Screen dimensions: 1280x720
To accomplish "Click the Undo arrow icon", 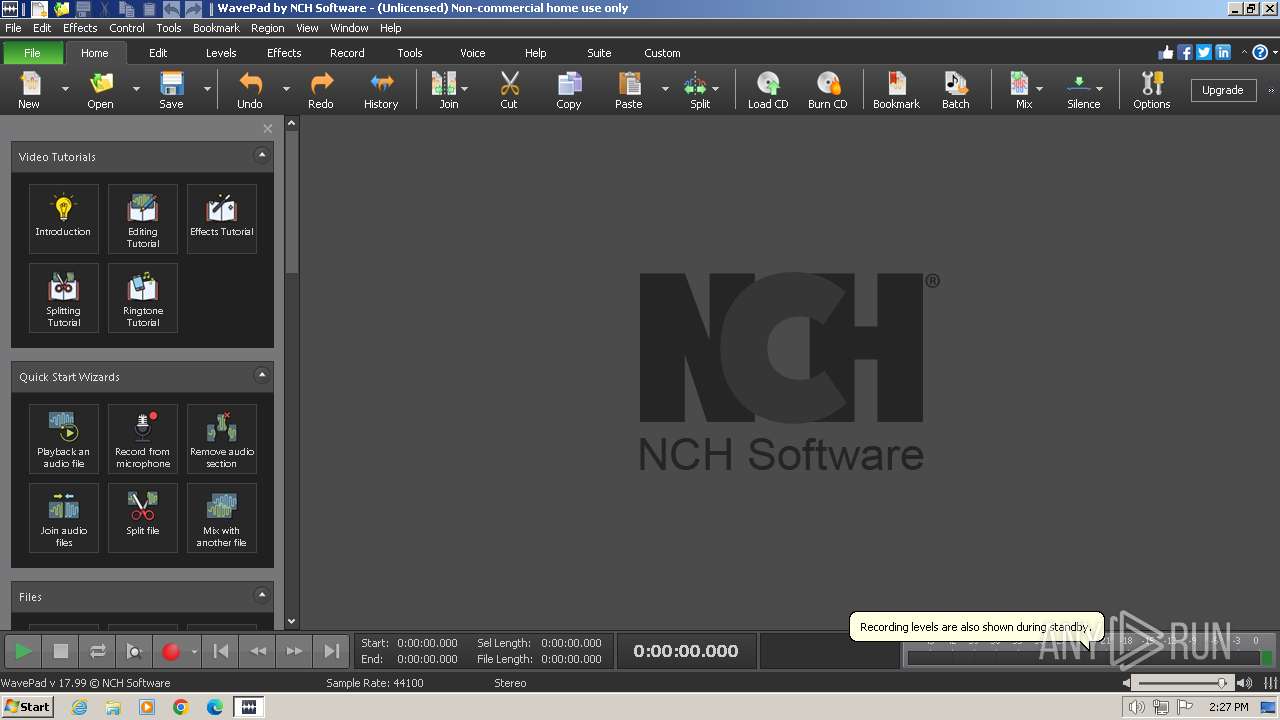I will point(250,89).
